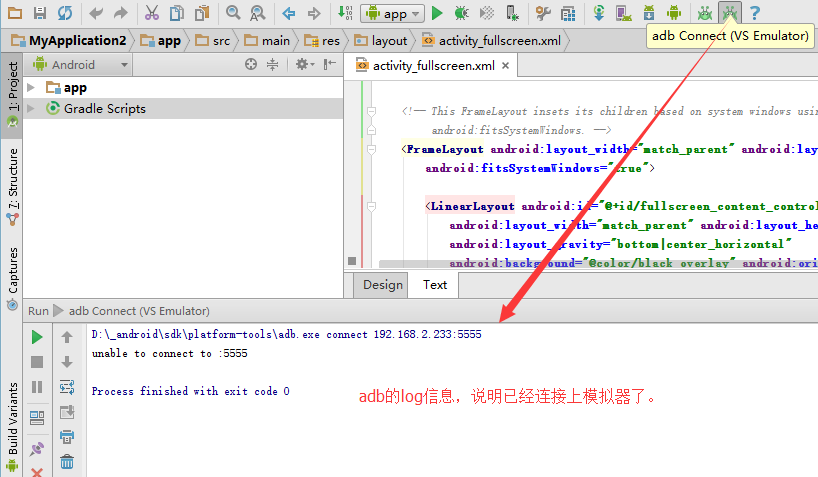Viewport: 818px width, 477px height.
Task: Select the app module in the tree
Action: tap(66, 87)
